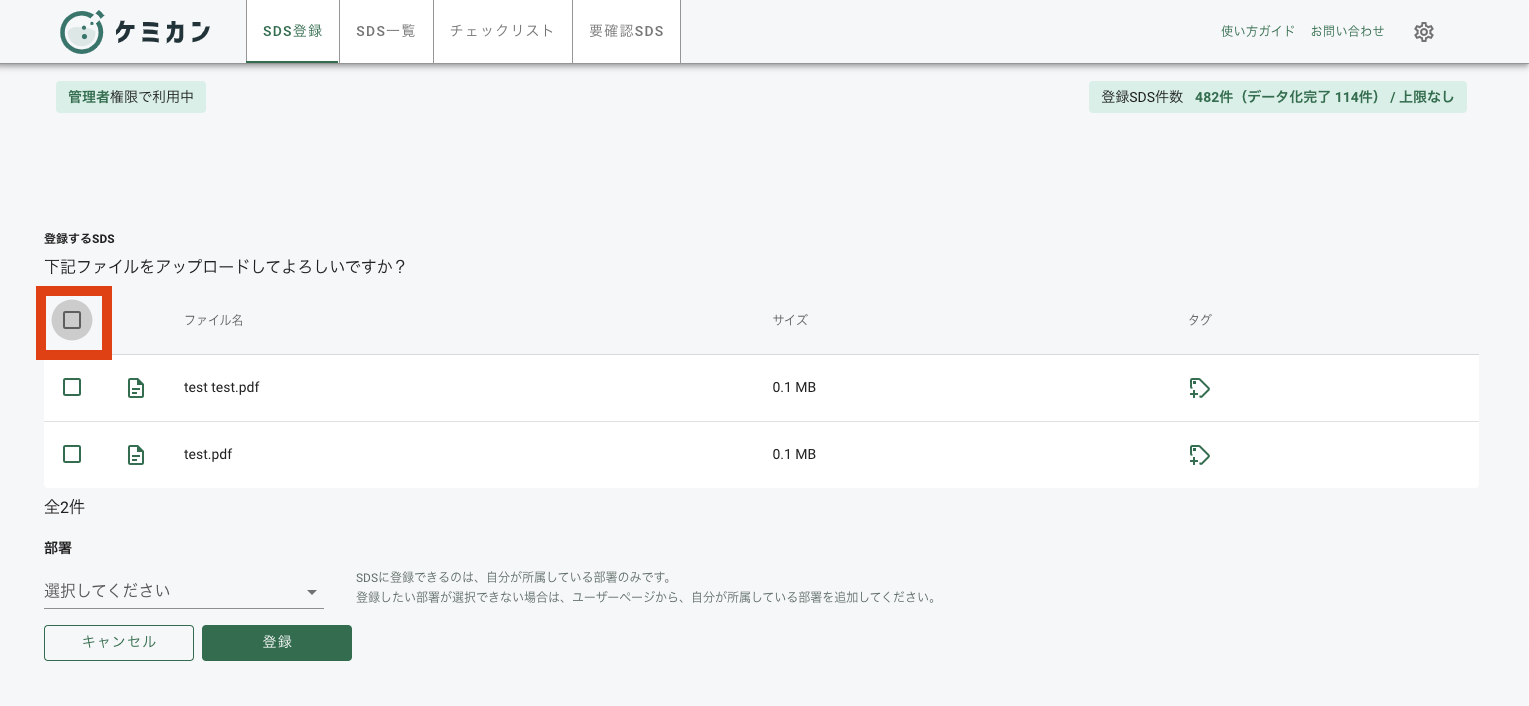
Task: Click file icon next to test test.pdf
Action: (x=136, y=388)
